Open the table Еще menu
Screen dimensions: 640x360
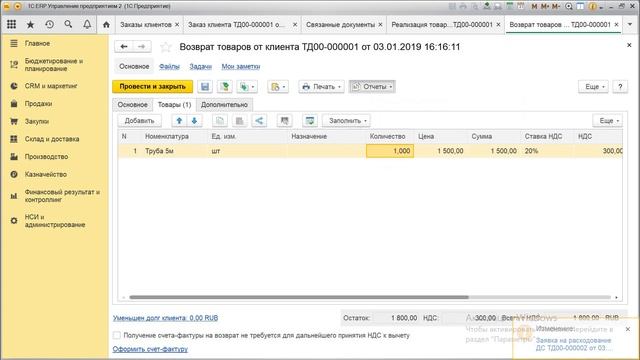pos(607,120)
